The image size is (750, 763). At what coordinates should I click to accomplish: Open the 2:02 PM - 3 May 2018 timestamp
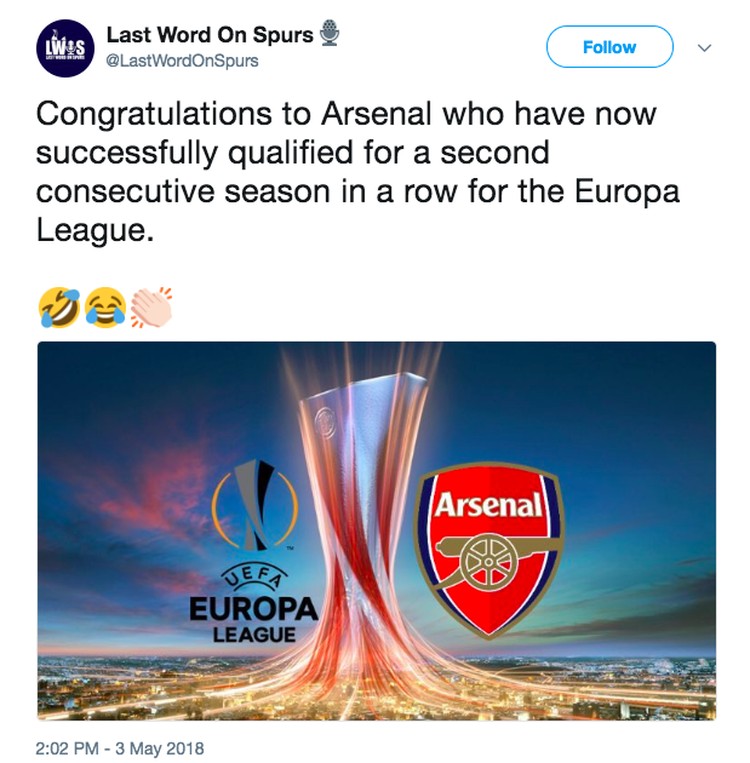tap(120, 748)
